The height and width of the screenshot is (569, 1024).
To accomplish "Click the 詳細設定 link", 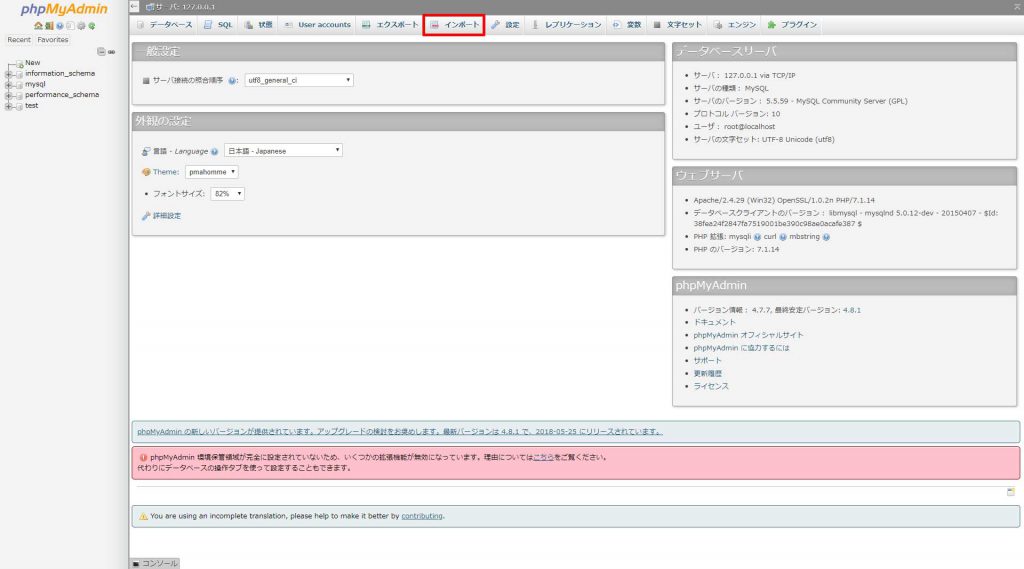I will [x=167, y=216].
